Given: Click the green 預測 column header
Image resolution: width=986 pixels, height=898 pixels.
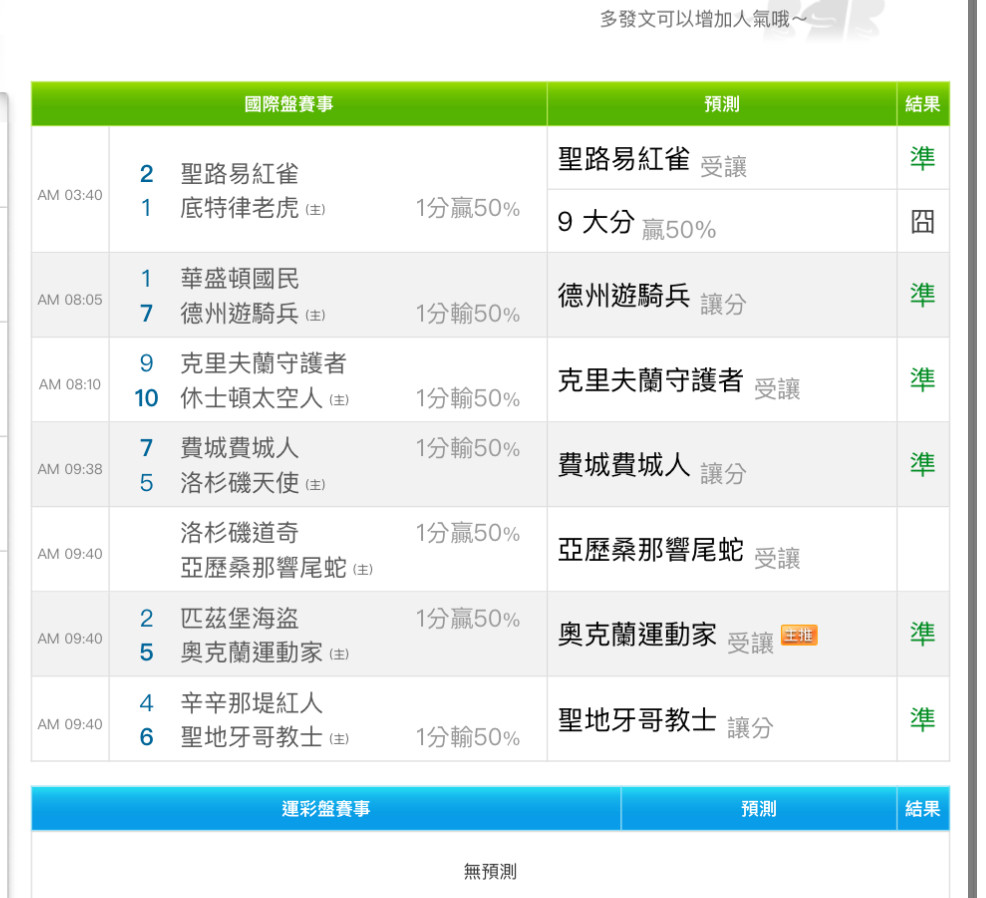Looking at the screenshot, I should tap(722, 104).
